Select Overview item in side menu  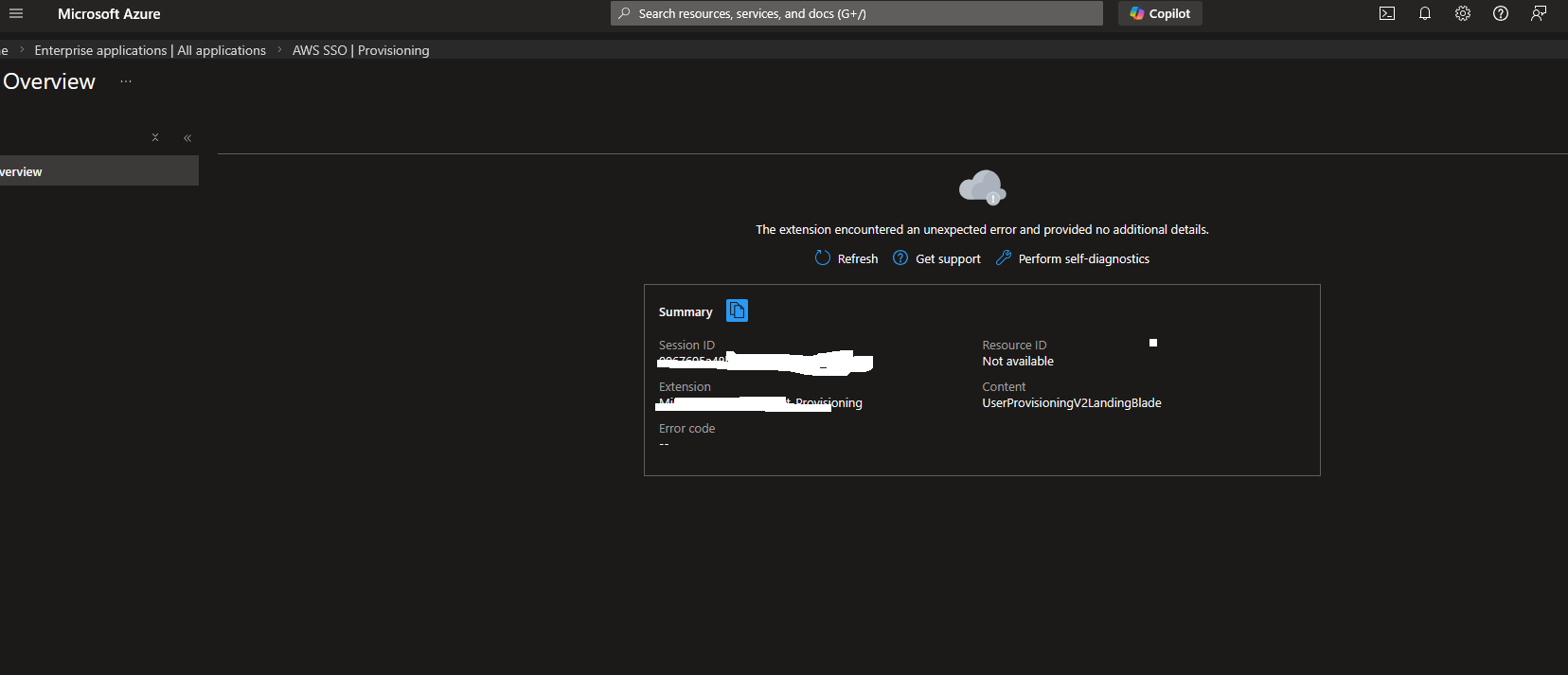coord(98,171)
